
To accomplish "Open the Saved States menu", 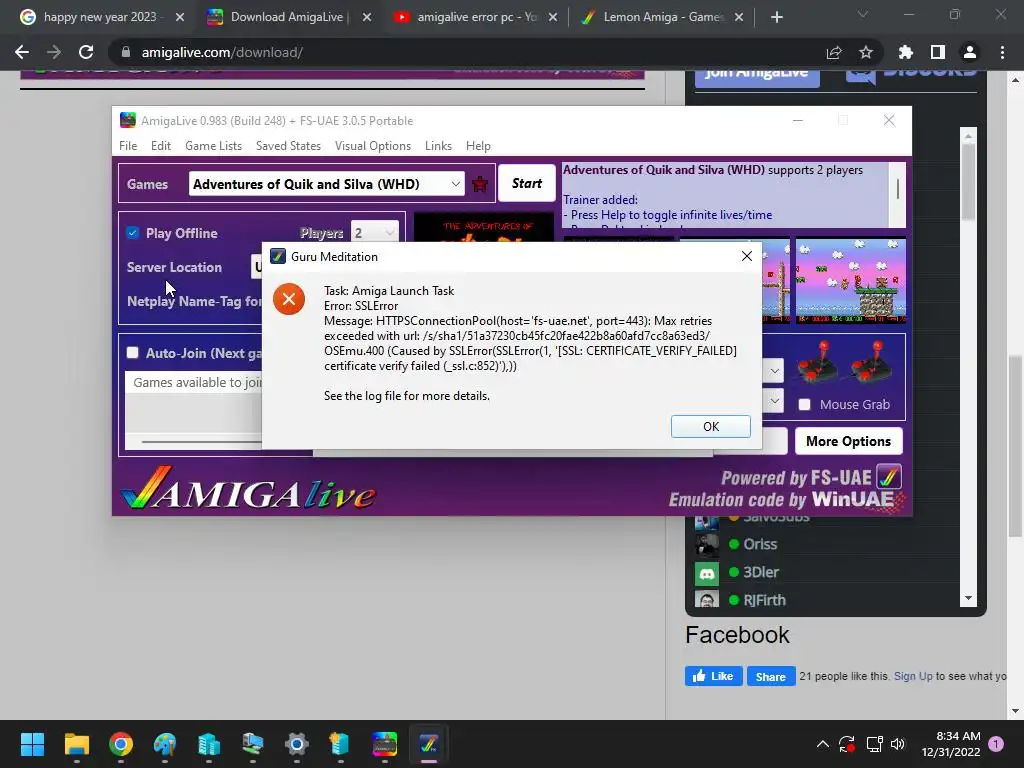I will click(x=288, y=146).
